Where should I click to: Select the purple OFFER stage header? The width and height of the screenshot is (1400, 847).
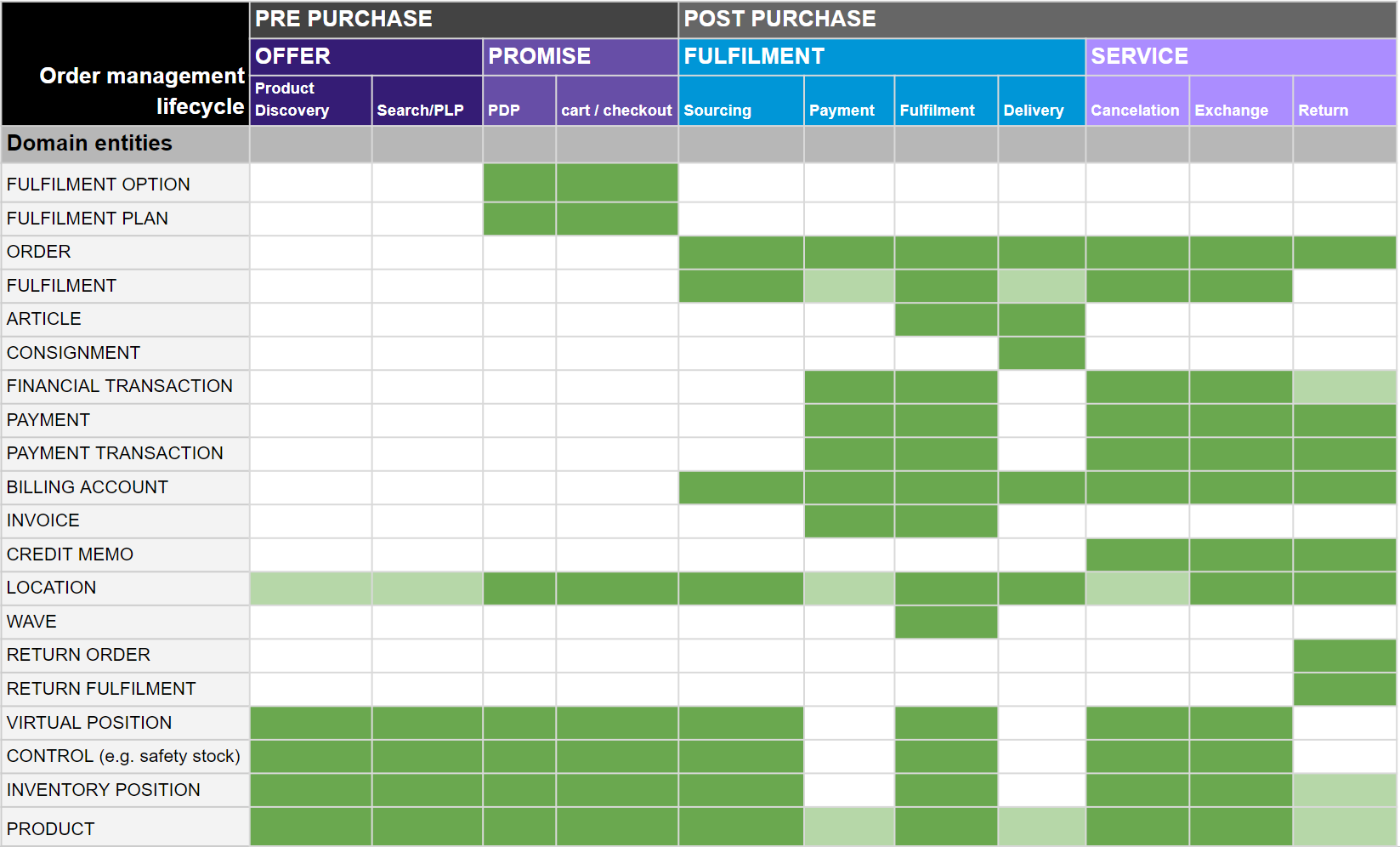click(x=366, y=56)
